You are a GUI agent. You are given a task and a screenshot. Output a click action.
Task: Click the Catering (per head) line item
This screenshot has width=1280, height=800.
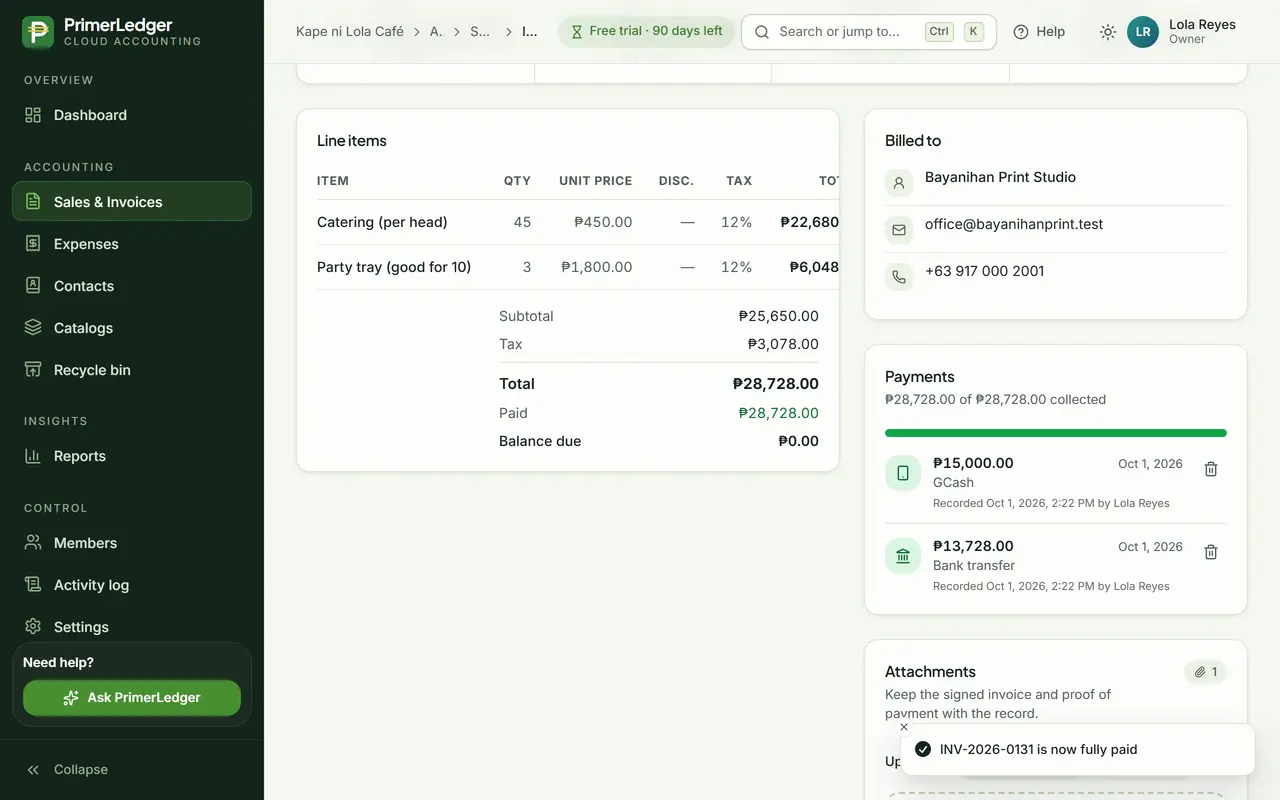point(382,222)
